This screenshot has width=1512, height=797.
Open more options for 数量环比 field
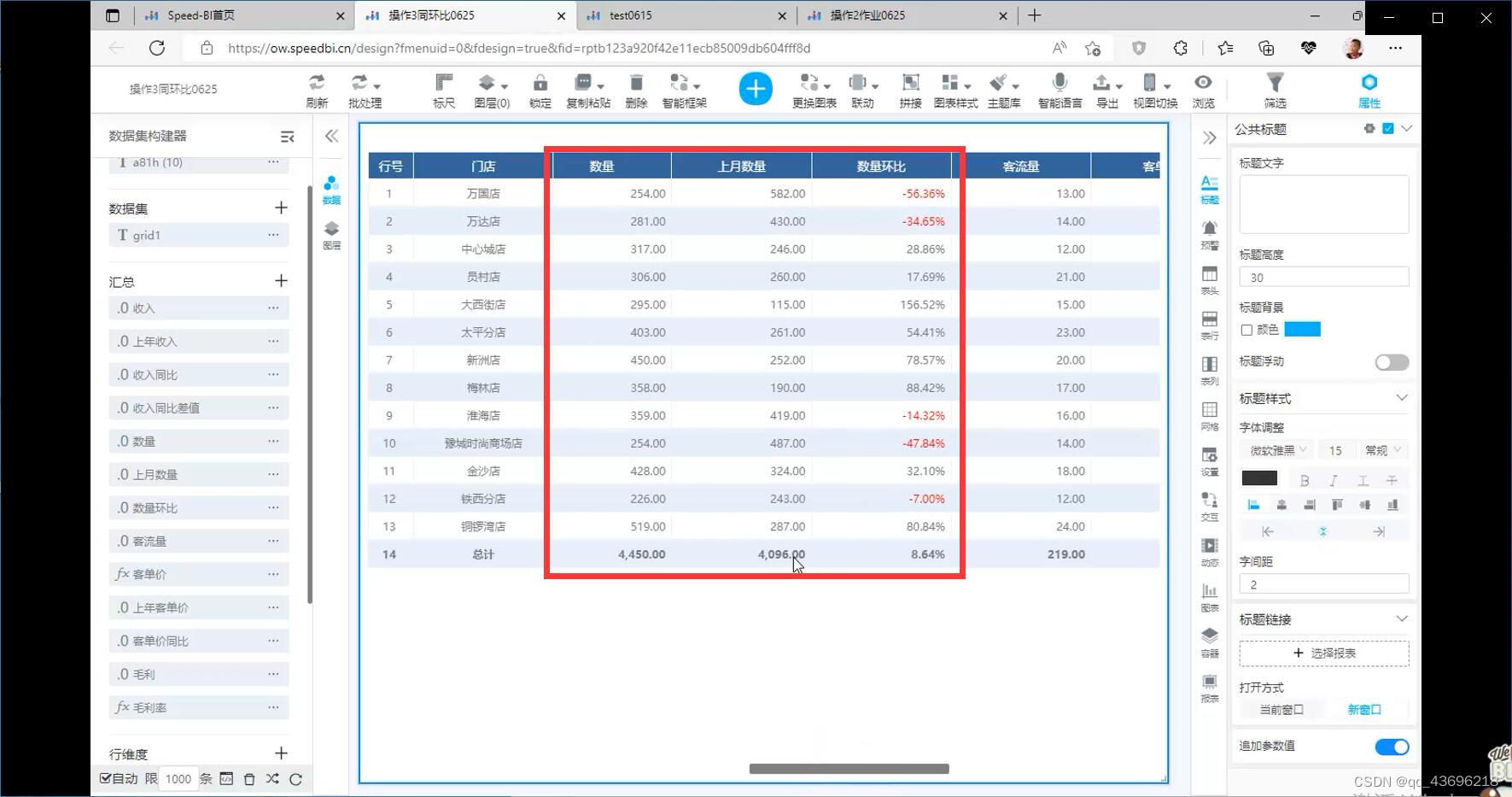click(273, 507)
